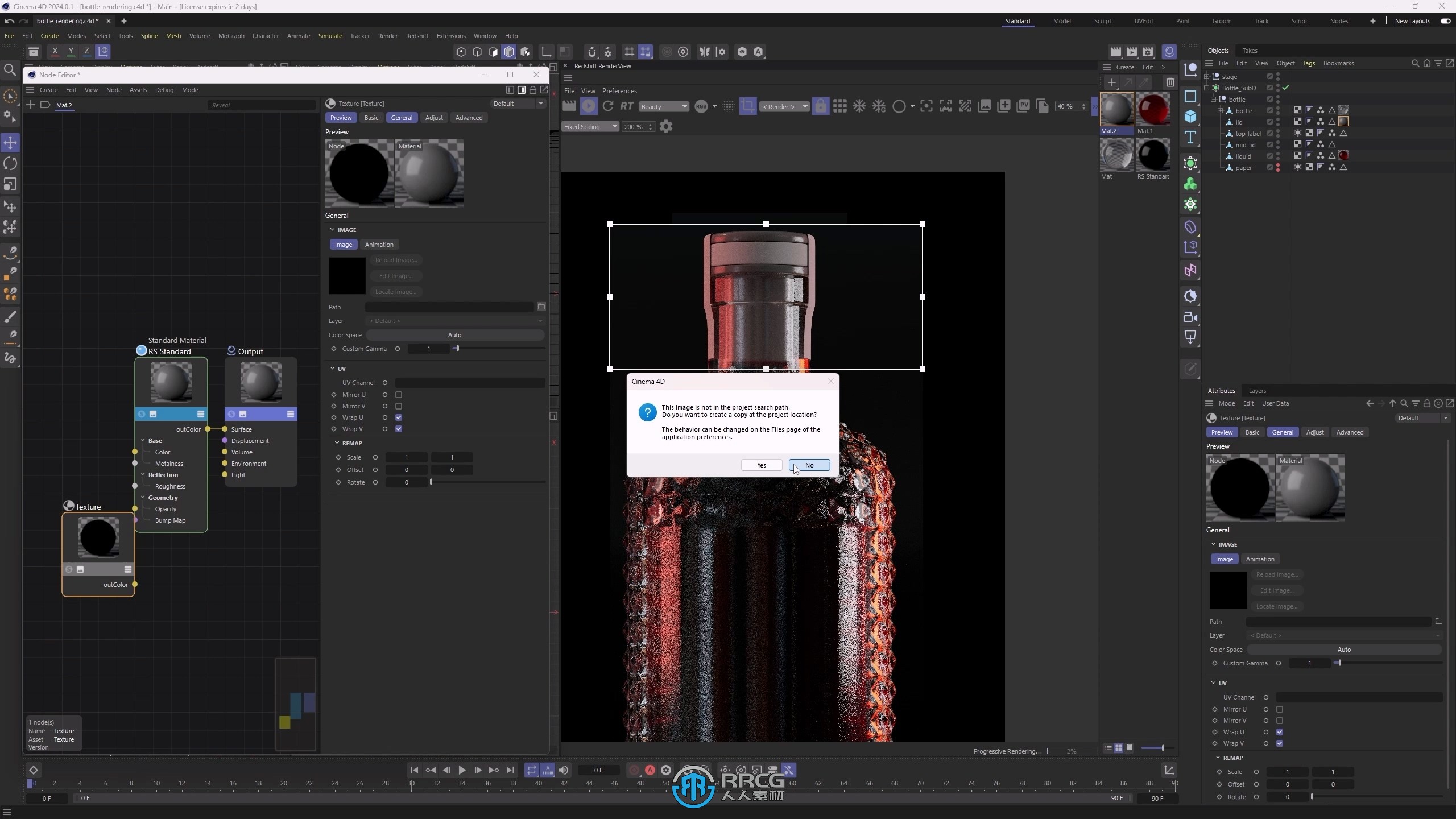
Task: Click the record keyframe button in timeline
Action: 634,770
